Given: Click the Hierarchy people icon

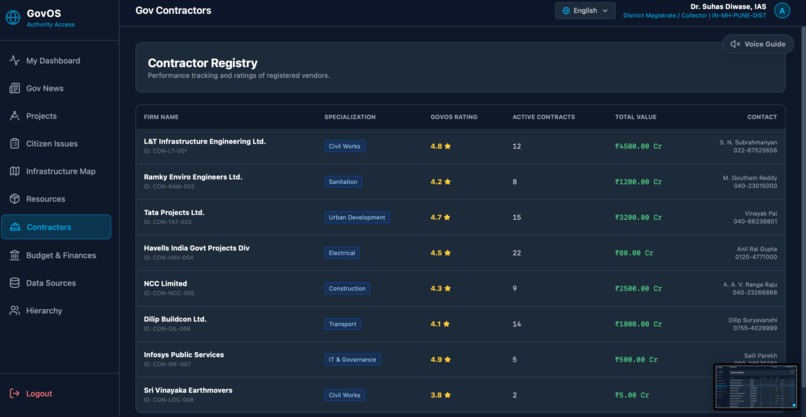Looking at the screenshot, I should click(x=15, y=311).
